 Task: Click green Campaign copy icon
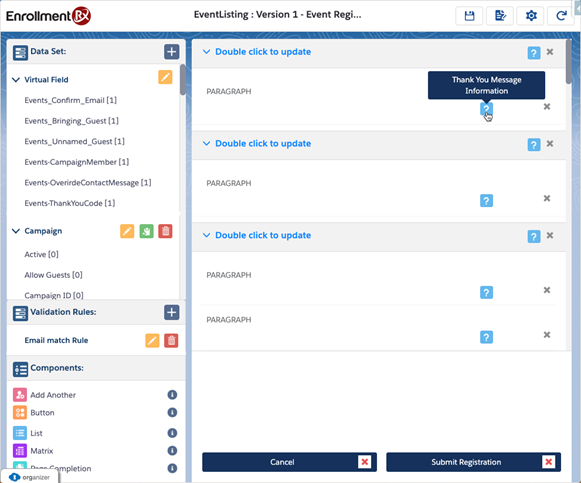click(146, 231)
